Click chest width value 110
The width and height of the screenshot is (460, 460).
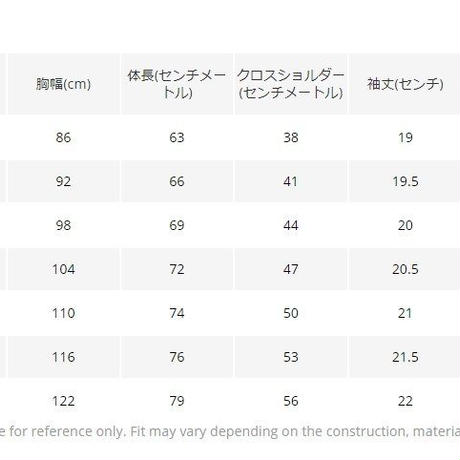63,313
